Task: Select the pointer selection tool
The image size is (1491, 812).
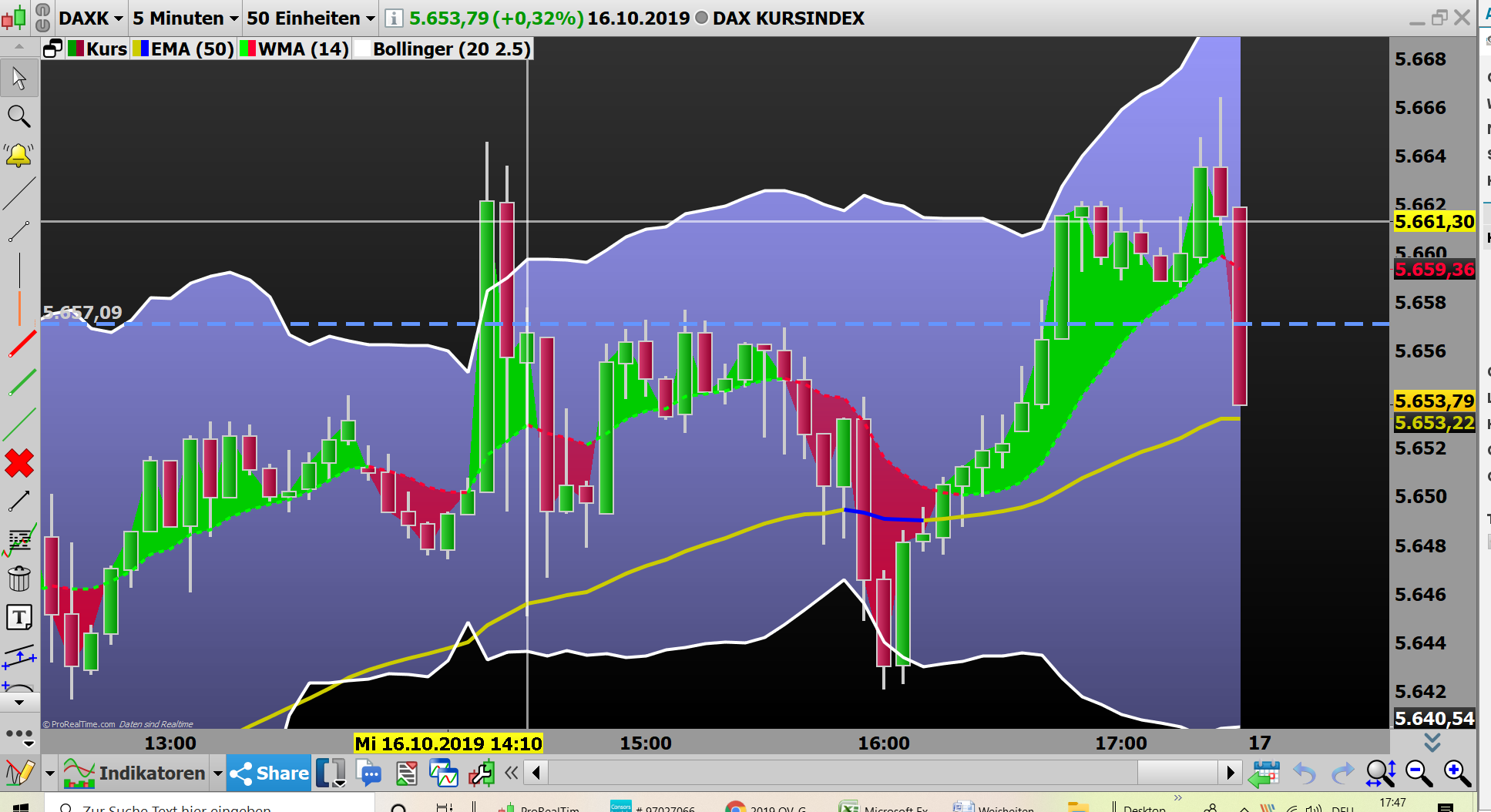Action: pyautogui.click(x=18, y=77)
